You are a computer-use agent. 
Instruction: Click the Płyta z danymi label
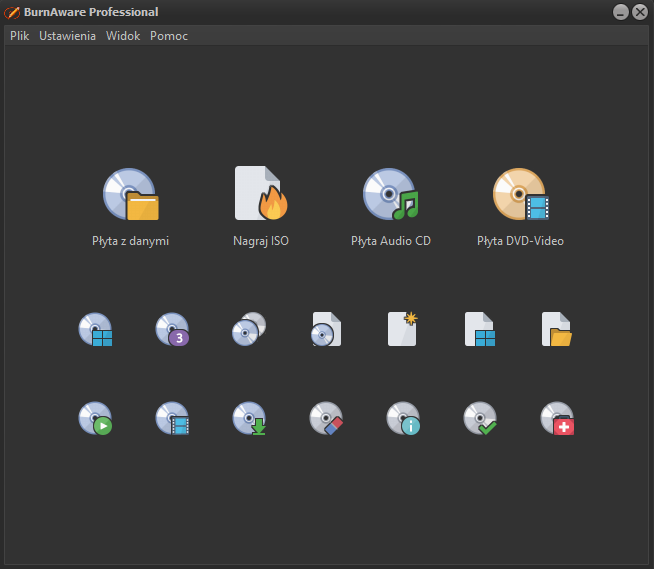coord(131,241)
